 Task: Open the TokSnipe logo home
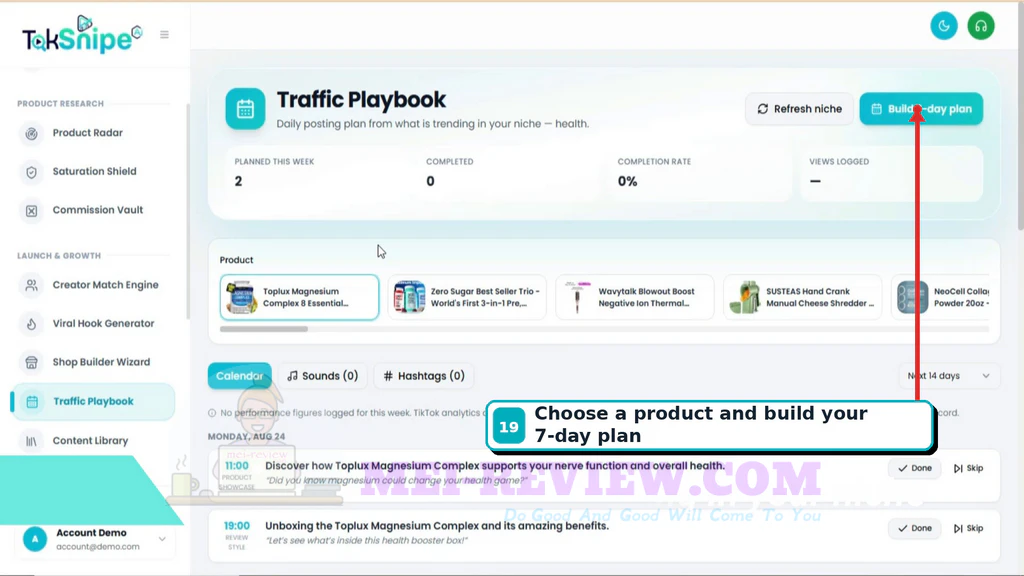click(x=82, y=35)
